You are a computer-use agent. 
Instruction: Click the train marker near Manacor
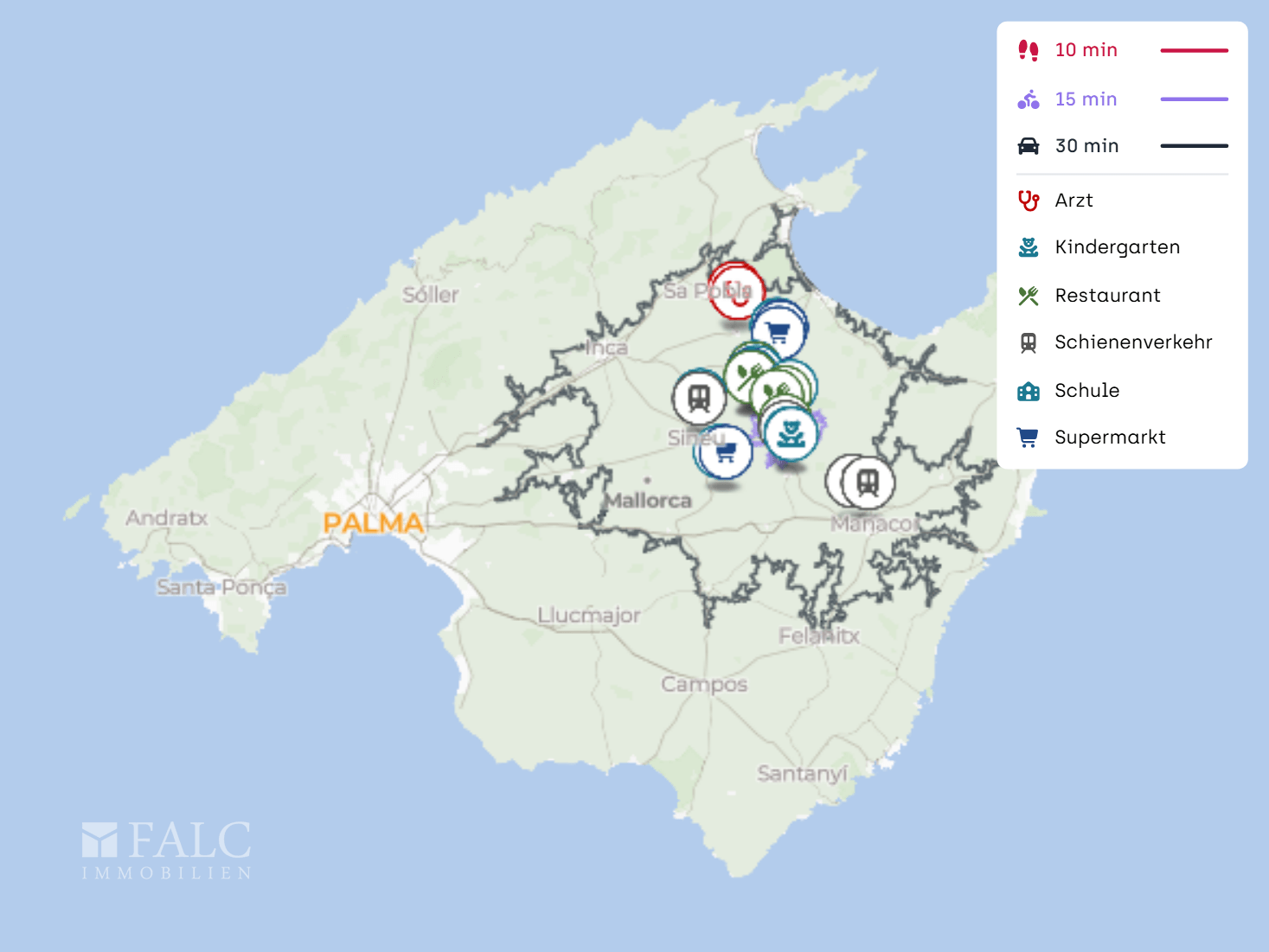[868, 482]
